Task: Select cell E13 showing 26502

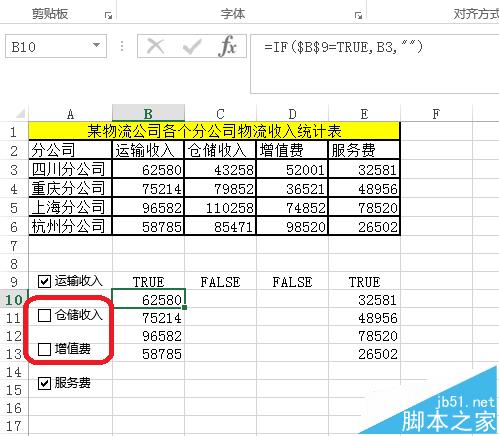Action: click(364, 354)
